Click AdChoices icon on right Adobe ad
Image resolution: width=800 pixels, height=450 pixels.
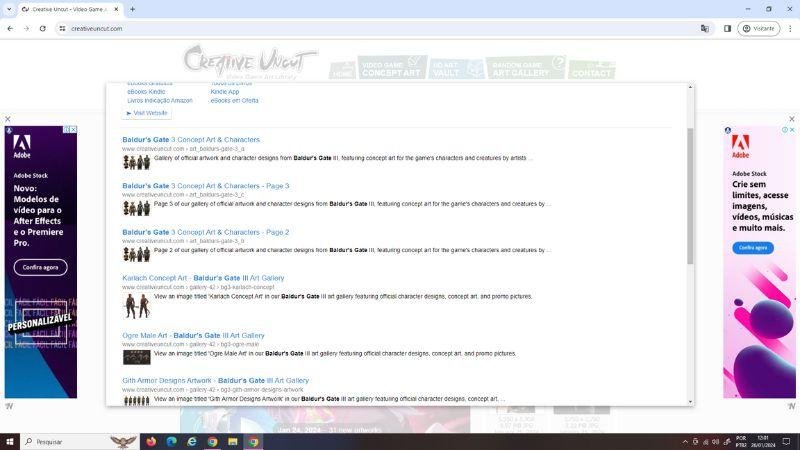pyautogui.click(x=785, y=130)
